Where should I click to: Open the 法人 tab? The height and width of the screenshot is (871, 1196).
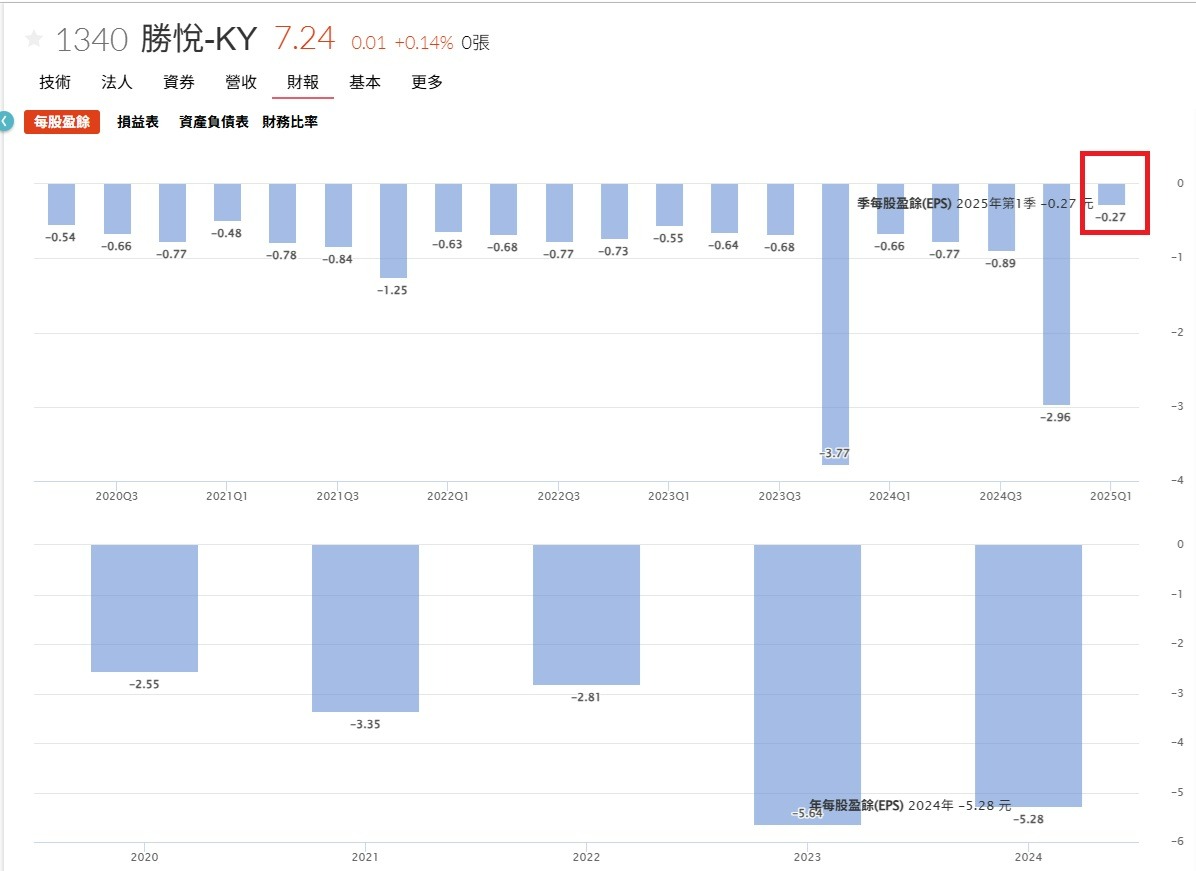(117, 82)
